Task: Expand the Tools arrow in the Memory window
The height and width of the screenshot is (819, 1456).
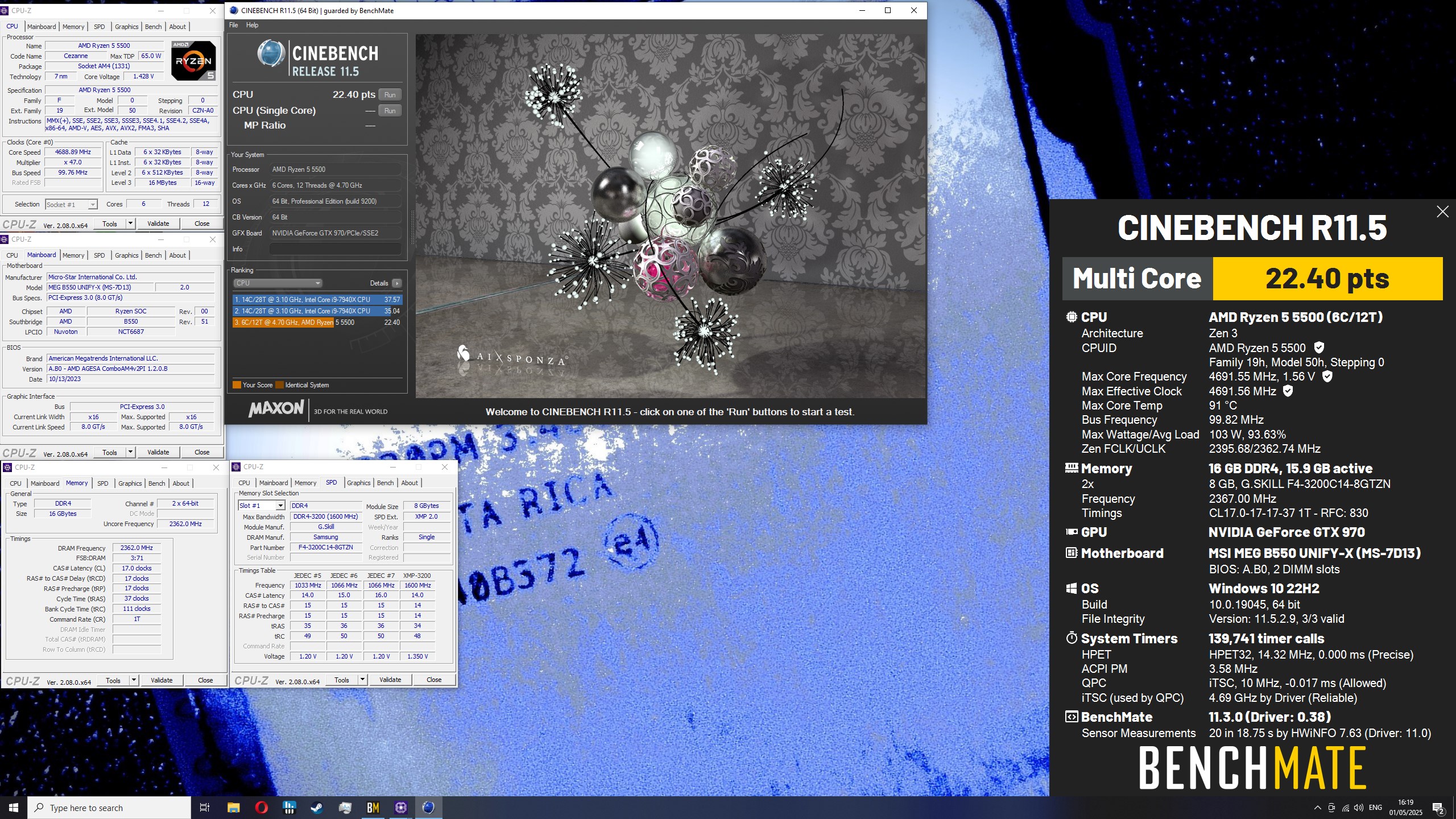Action: point(134,680)
